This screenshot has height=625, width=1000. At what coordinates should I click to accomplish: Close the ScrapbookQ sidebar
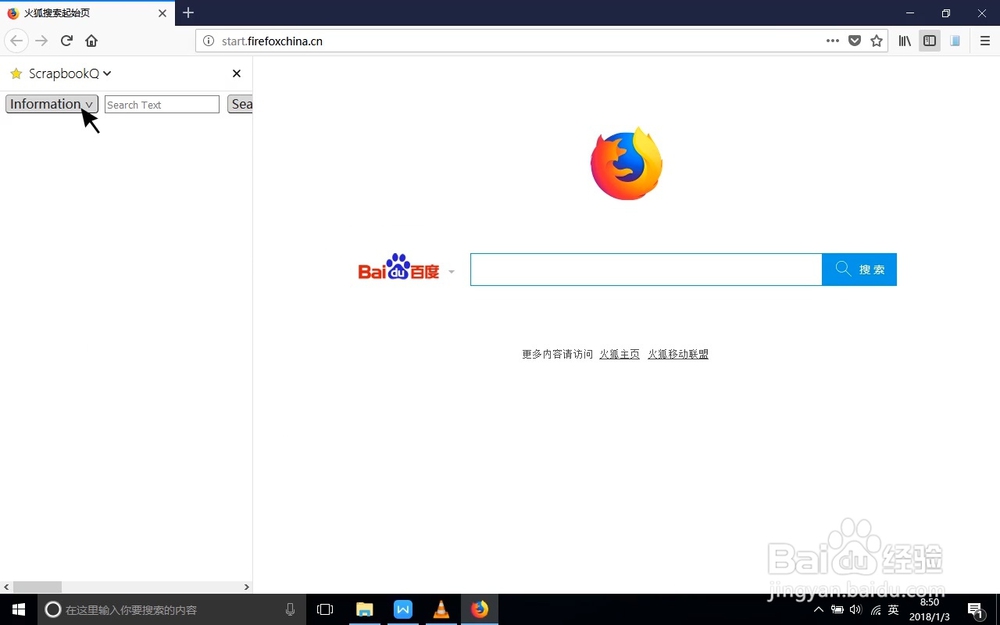pos(237,73)
